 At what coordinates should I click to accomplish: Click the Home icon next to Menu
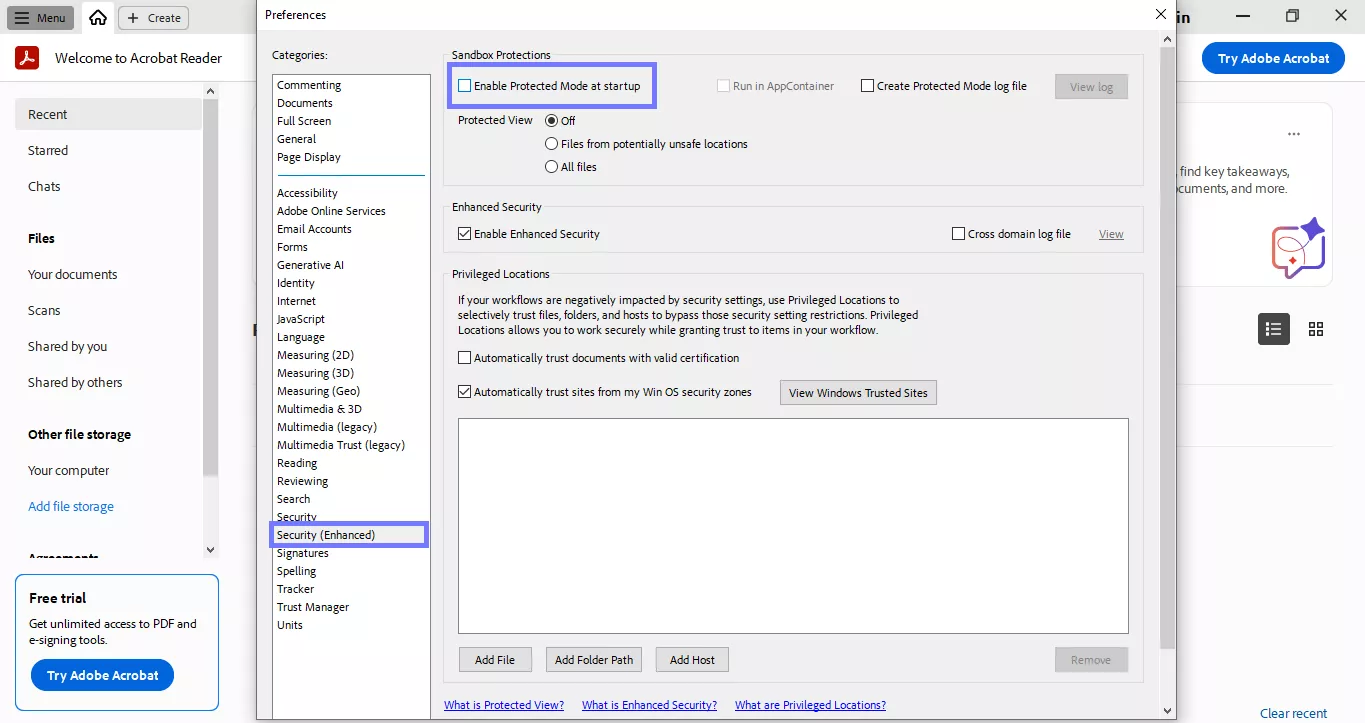click(97, 17)
